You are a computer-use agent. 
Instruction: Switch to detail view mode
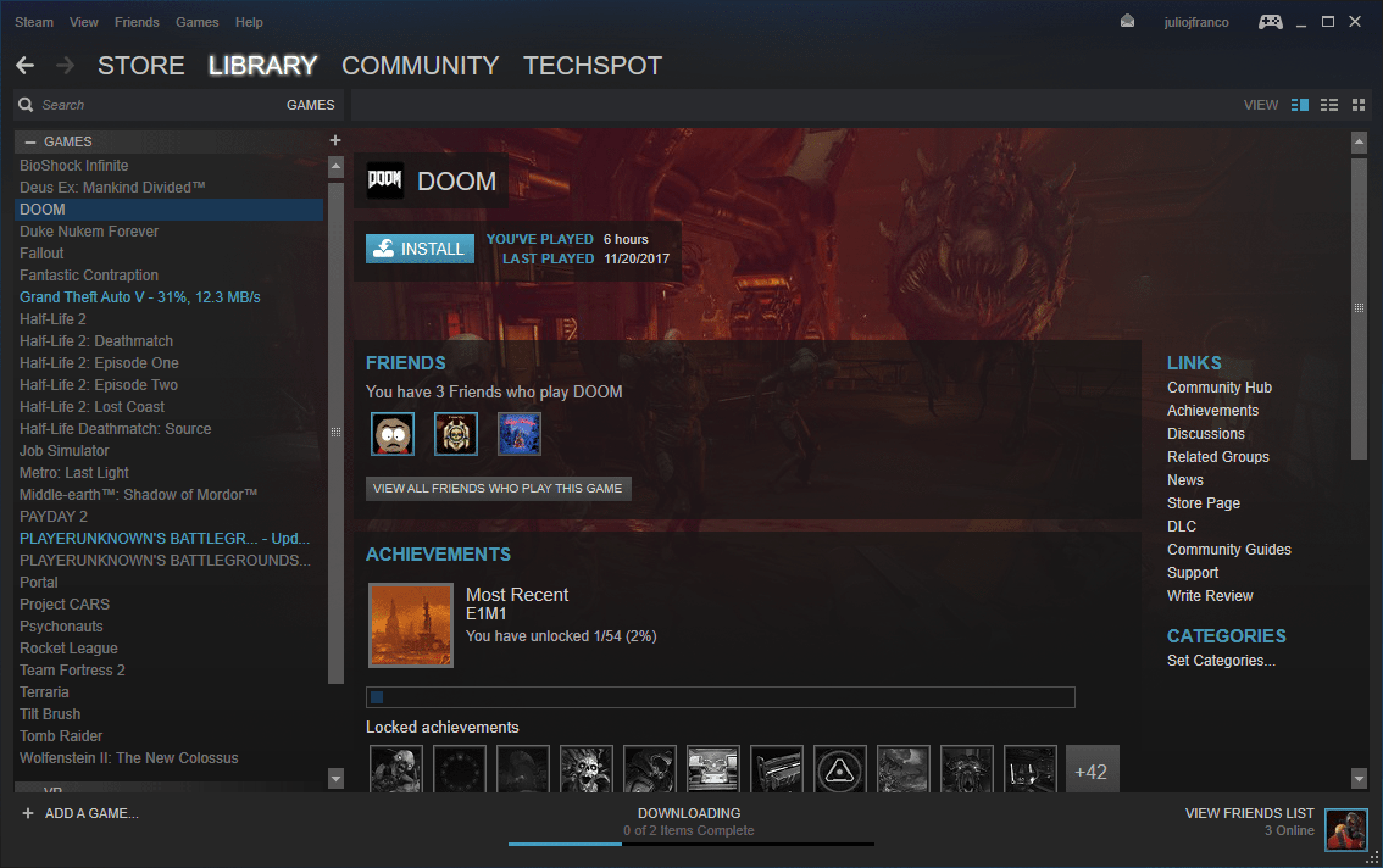tap(1299, 105)
